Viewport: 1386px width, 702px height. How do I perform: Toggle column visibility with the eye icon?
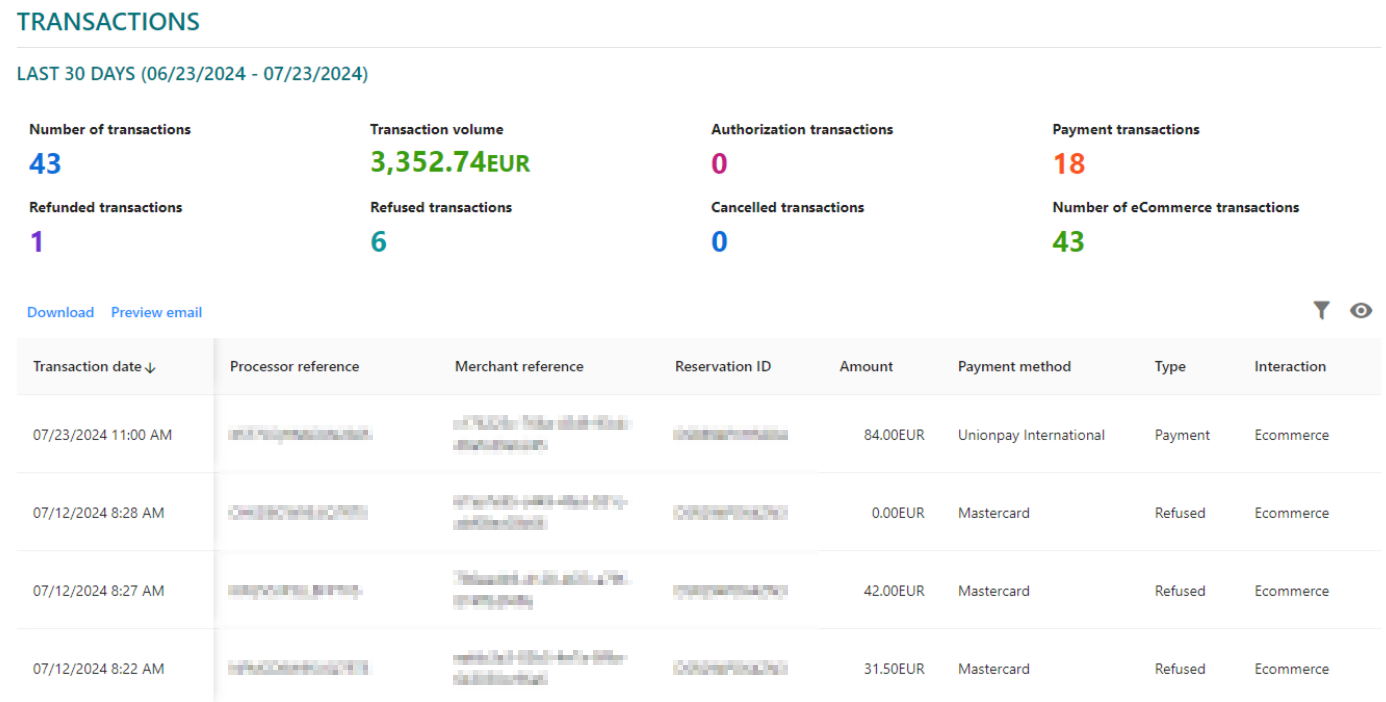[1361, 310]
